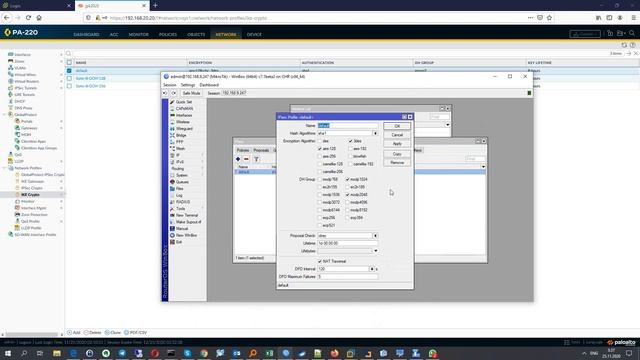
Task: Toggle the 3des encryption checkbox
Action: [x=351, y=141]
